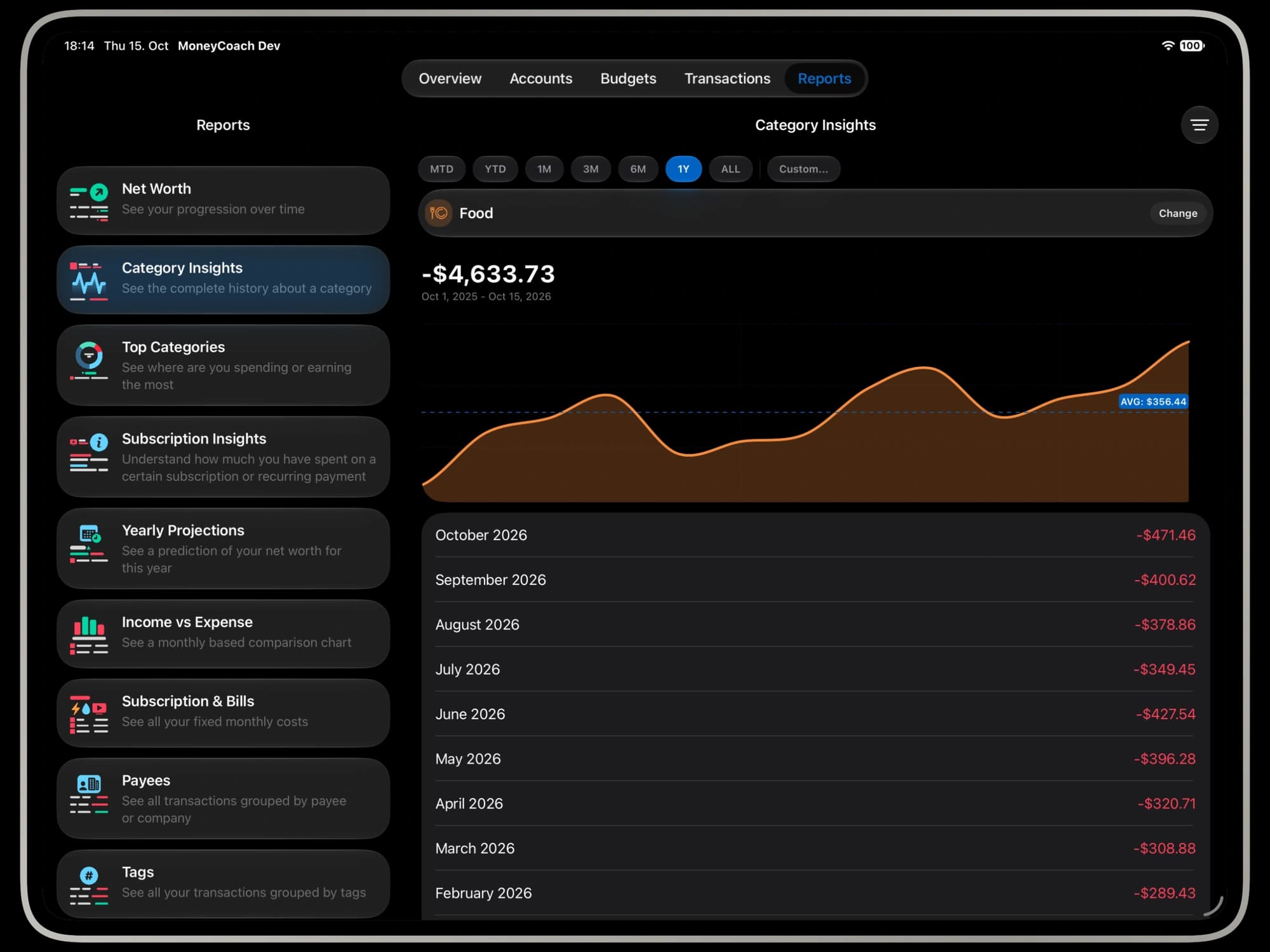The height and width of the screenshot is (952, 1270).
Task: Select the 6M time range
Action: point(638,169)
